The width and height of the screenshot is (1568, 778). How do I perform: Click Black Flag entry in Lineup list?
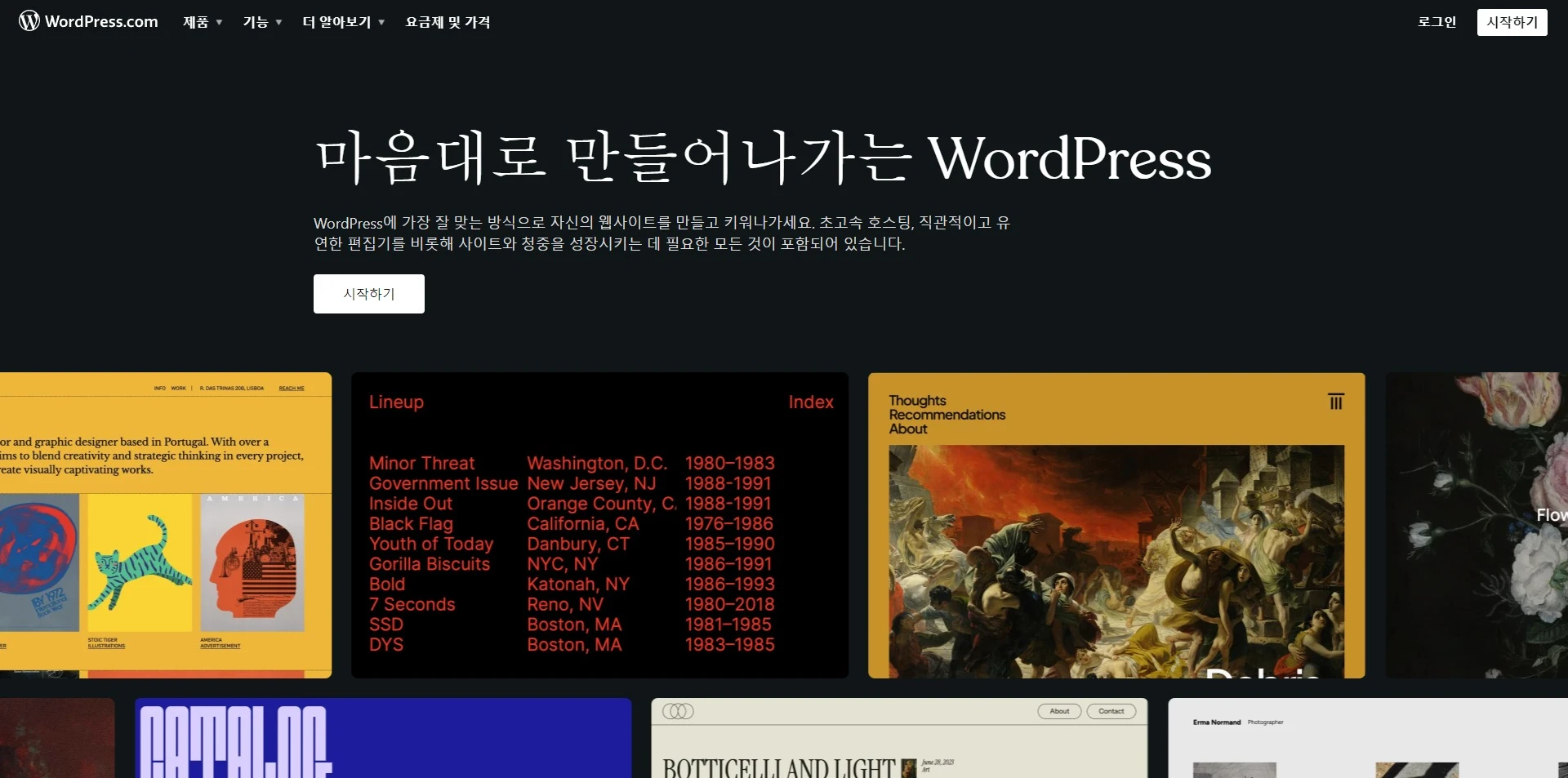(x=411, y=523)
